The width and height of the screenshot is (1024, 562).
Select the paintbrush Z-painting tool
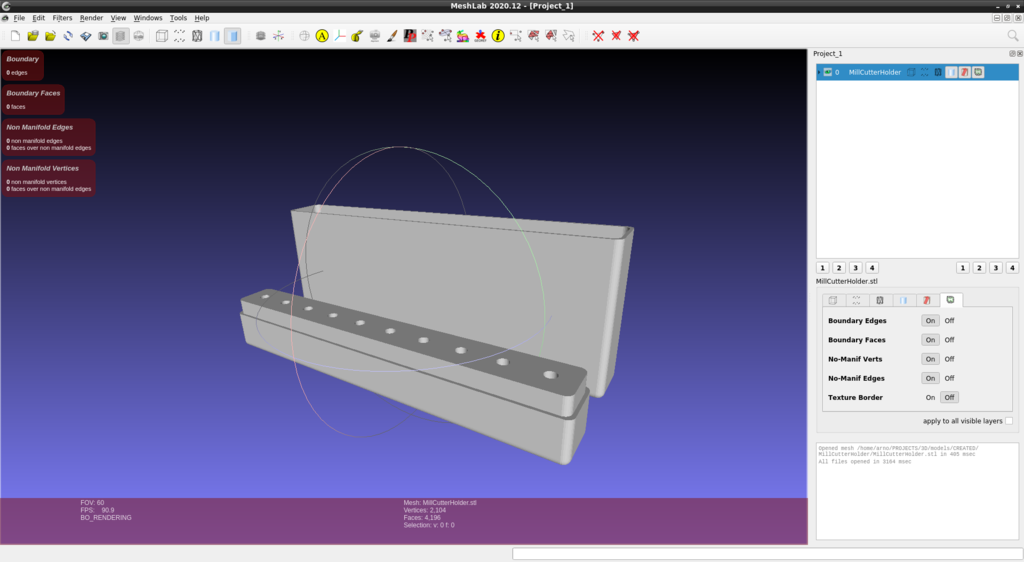click(x=392, y=36)
